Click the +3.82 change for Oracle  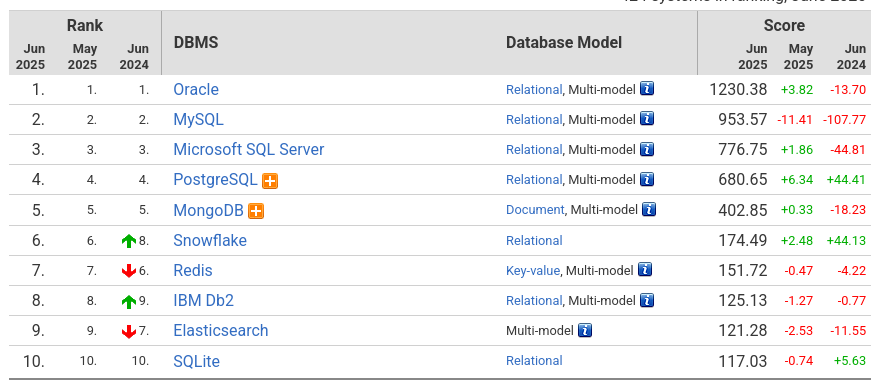point(798,89)
